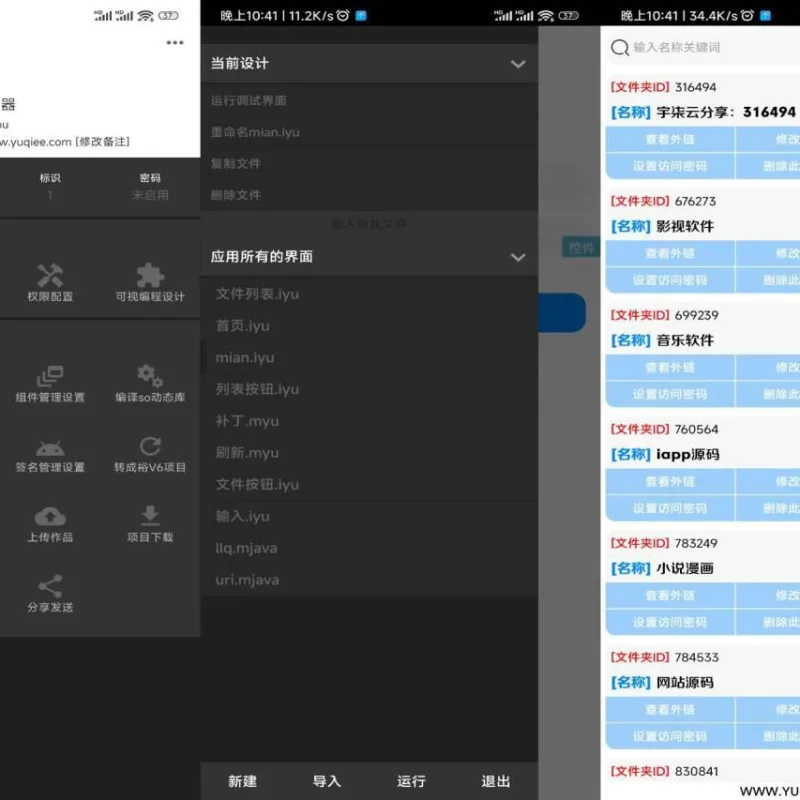Tap 查看外链 for folder 316494

[670, 139]
